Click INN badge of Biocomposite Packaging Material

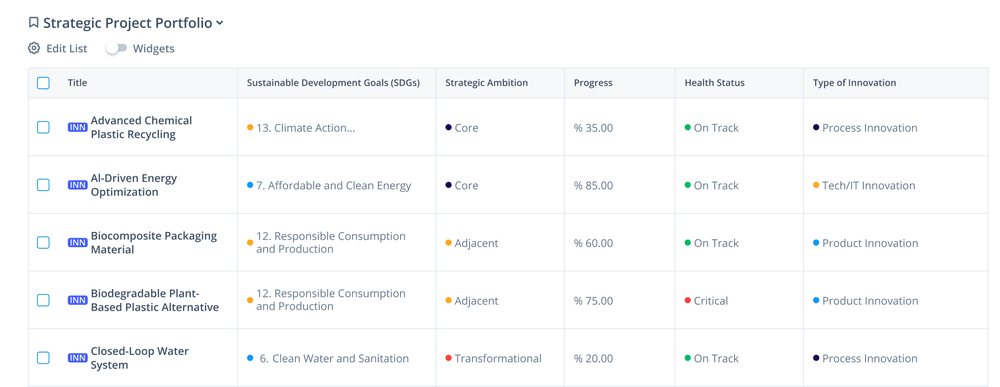(x=78, y=242)
